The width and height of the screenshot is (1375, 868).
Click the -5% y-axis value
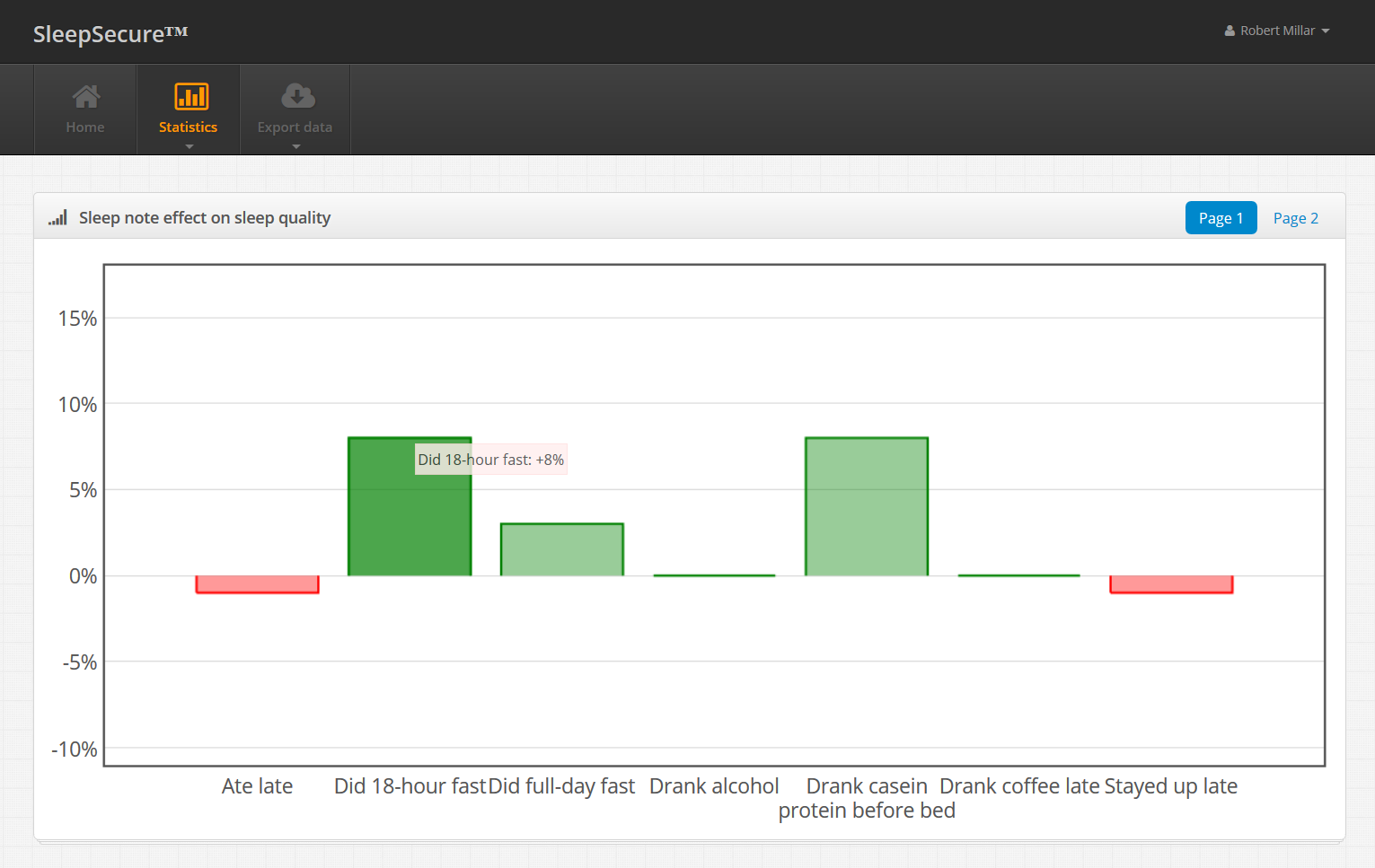tap(79, 662)
